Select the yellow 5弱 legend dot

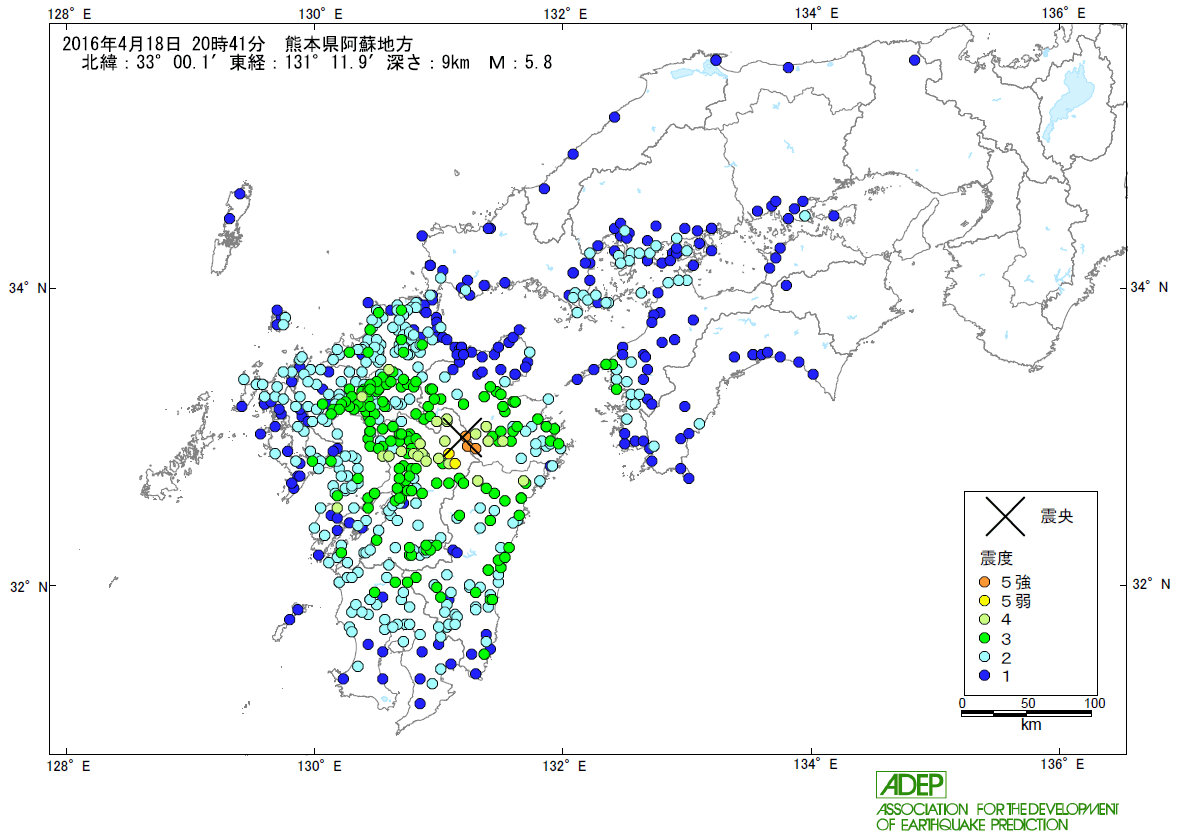(x=985, y=601)
